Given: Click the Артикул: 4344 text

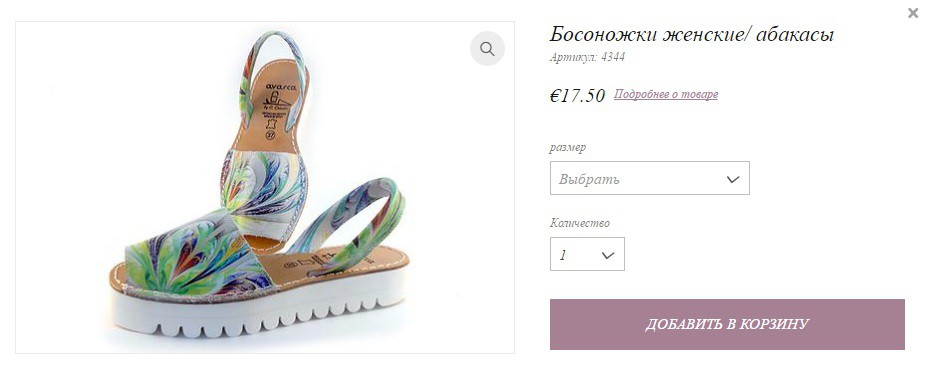Looking at the screenshot, I should click(x=587, y=57).
